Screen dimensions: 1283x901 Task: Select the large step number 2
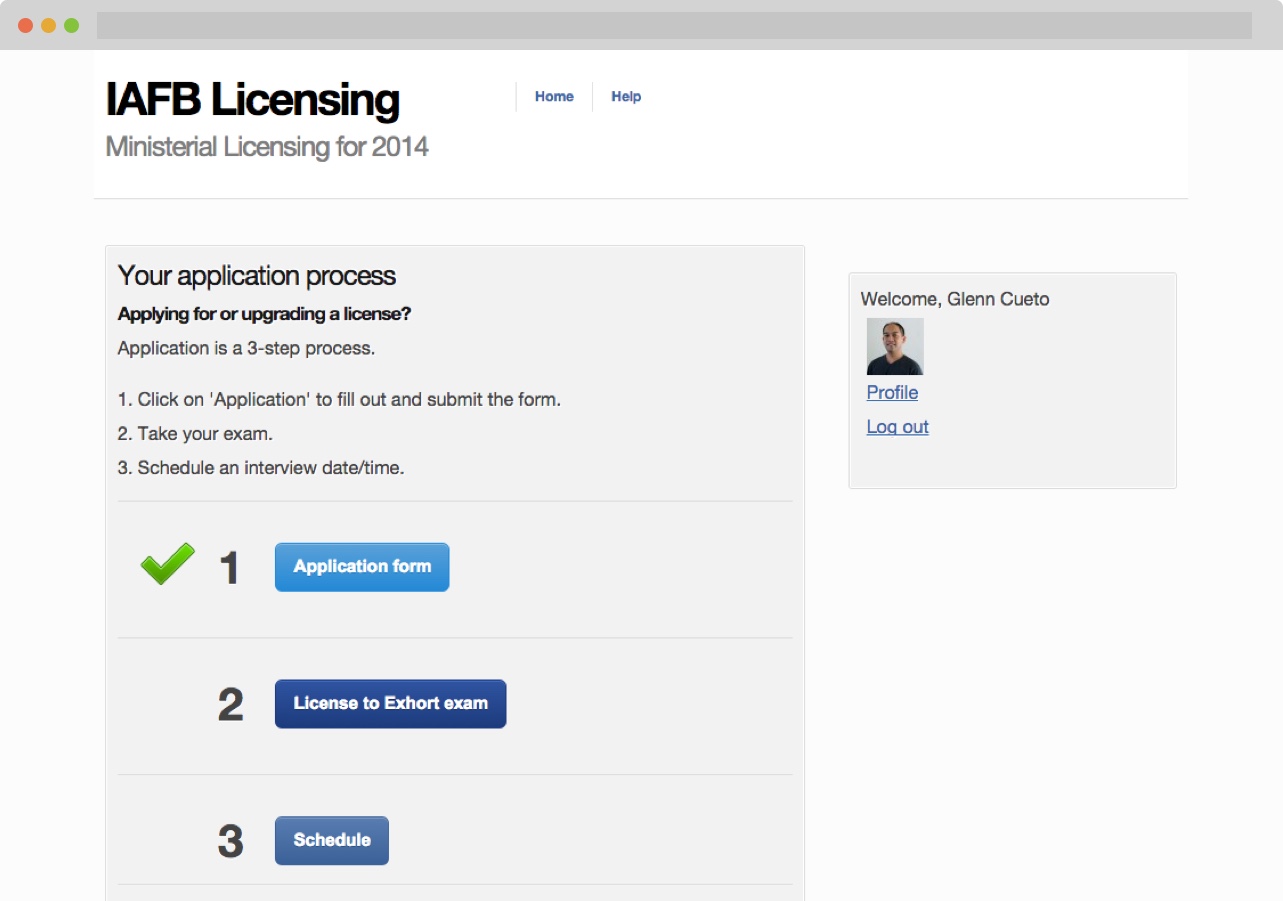point(230,705)
